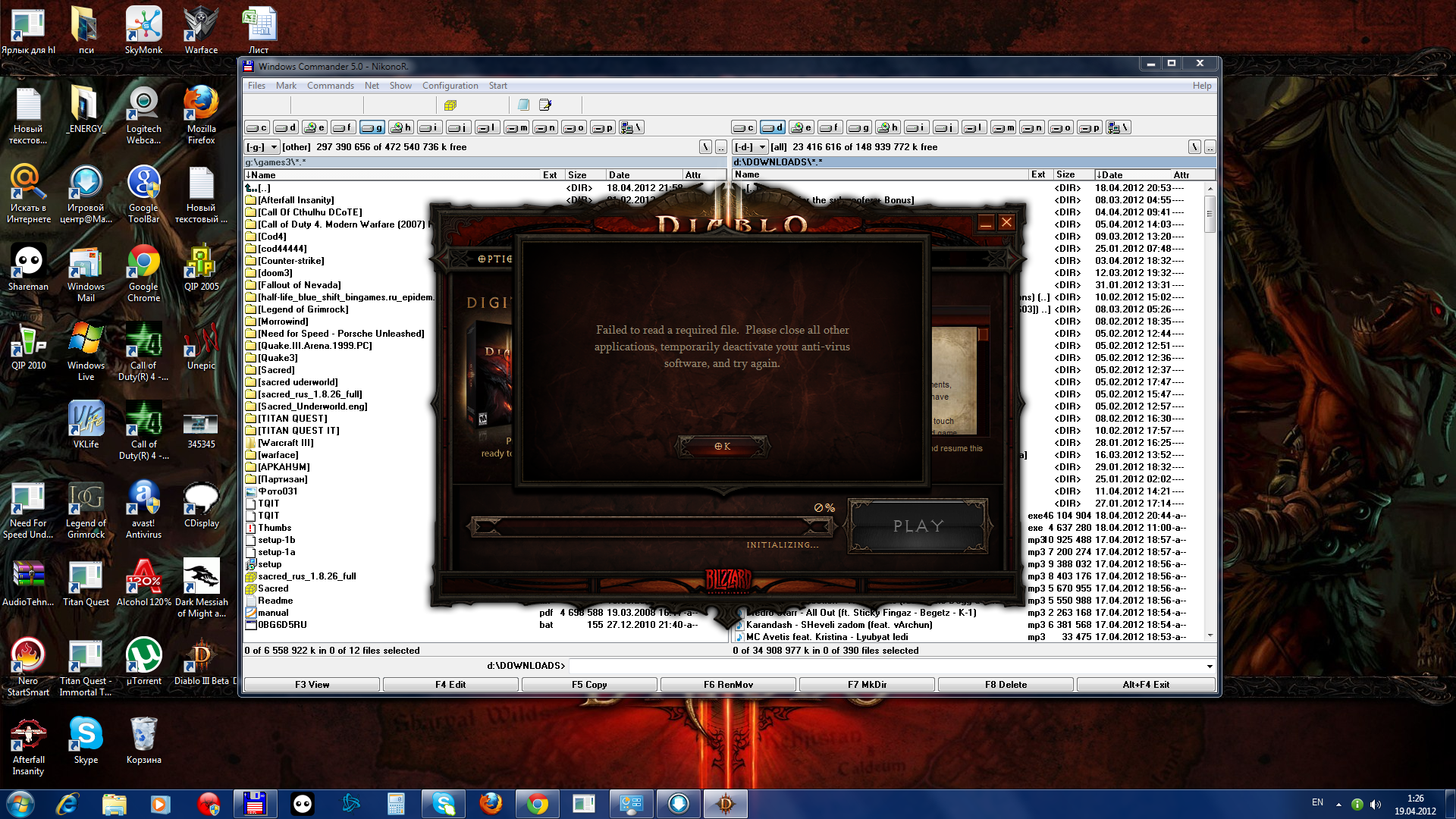Click the volume icon in system tray
The width and height of the screenshot is (1456, 819).
pyautogui.click(x=1376, y=804)
